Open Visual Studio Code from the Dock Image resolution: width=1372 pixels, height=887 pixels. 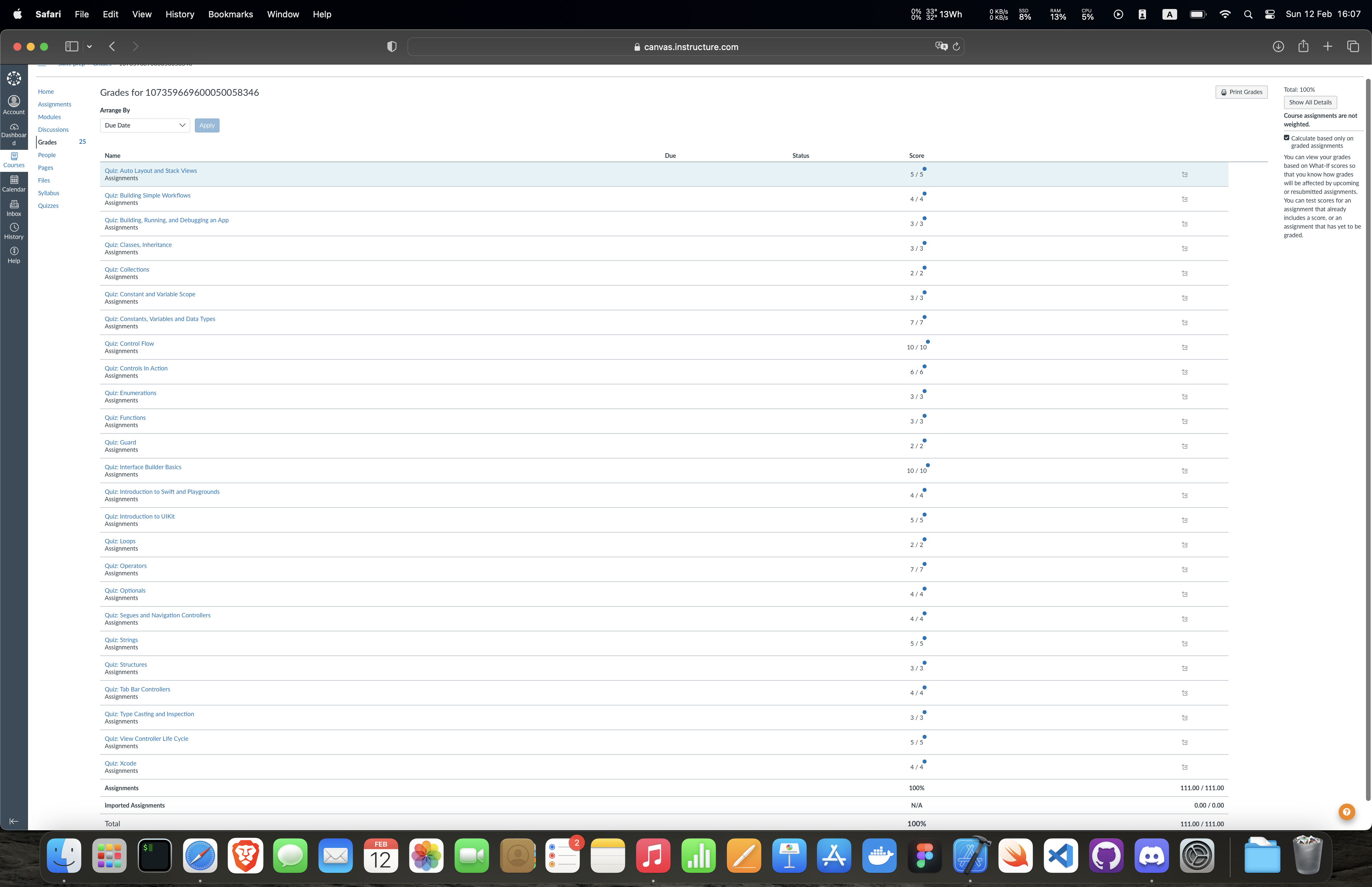click(x=1061, y=856)
